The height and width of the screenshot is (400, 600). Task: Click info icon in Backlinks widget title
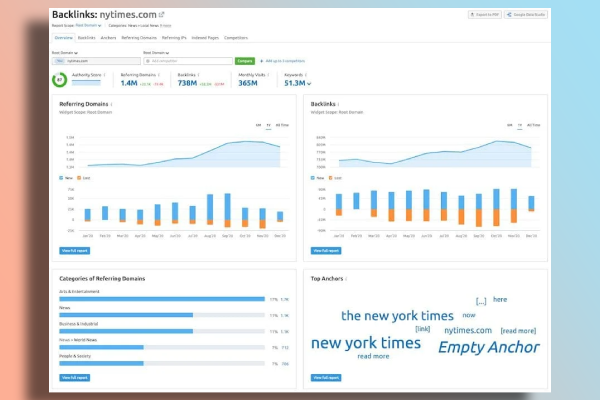point(339,104)
